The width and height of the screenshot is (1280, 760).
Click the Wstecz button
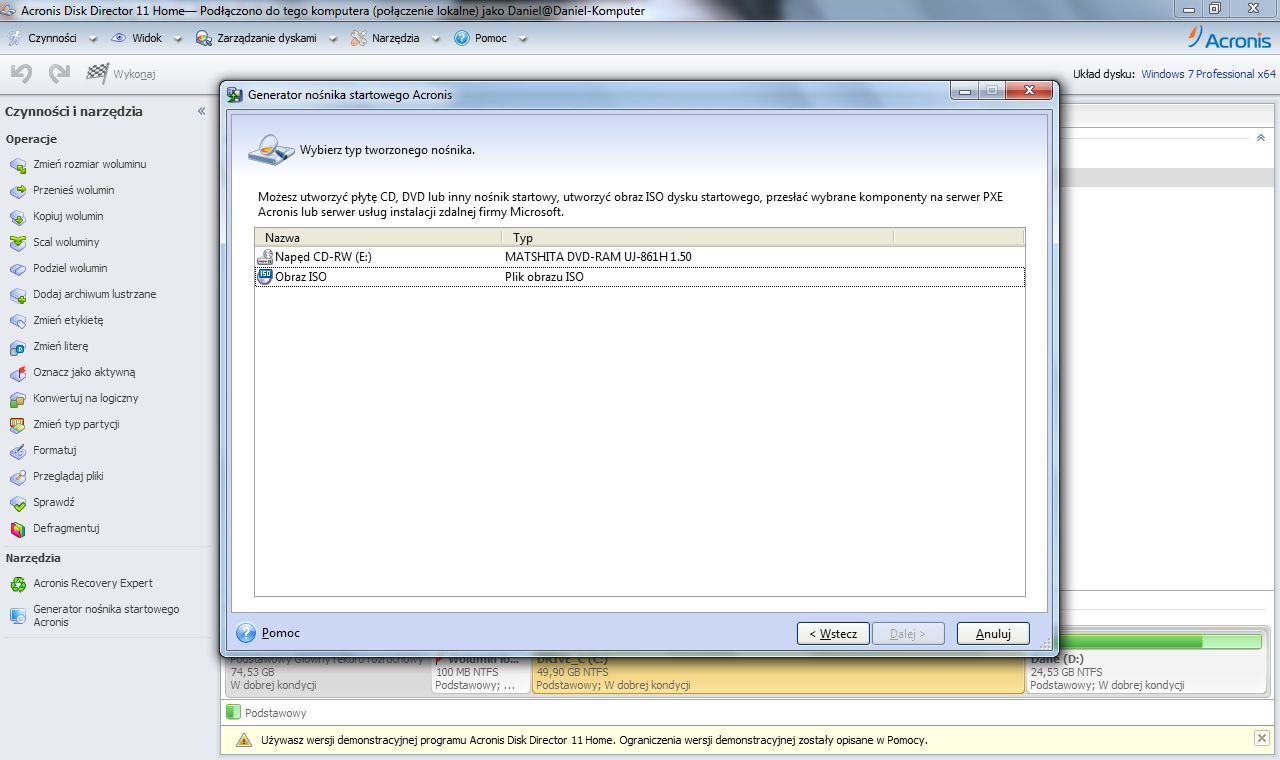pos(833,634)
